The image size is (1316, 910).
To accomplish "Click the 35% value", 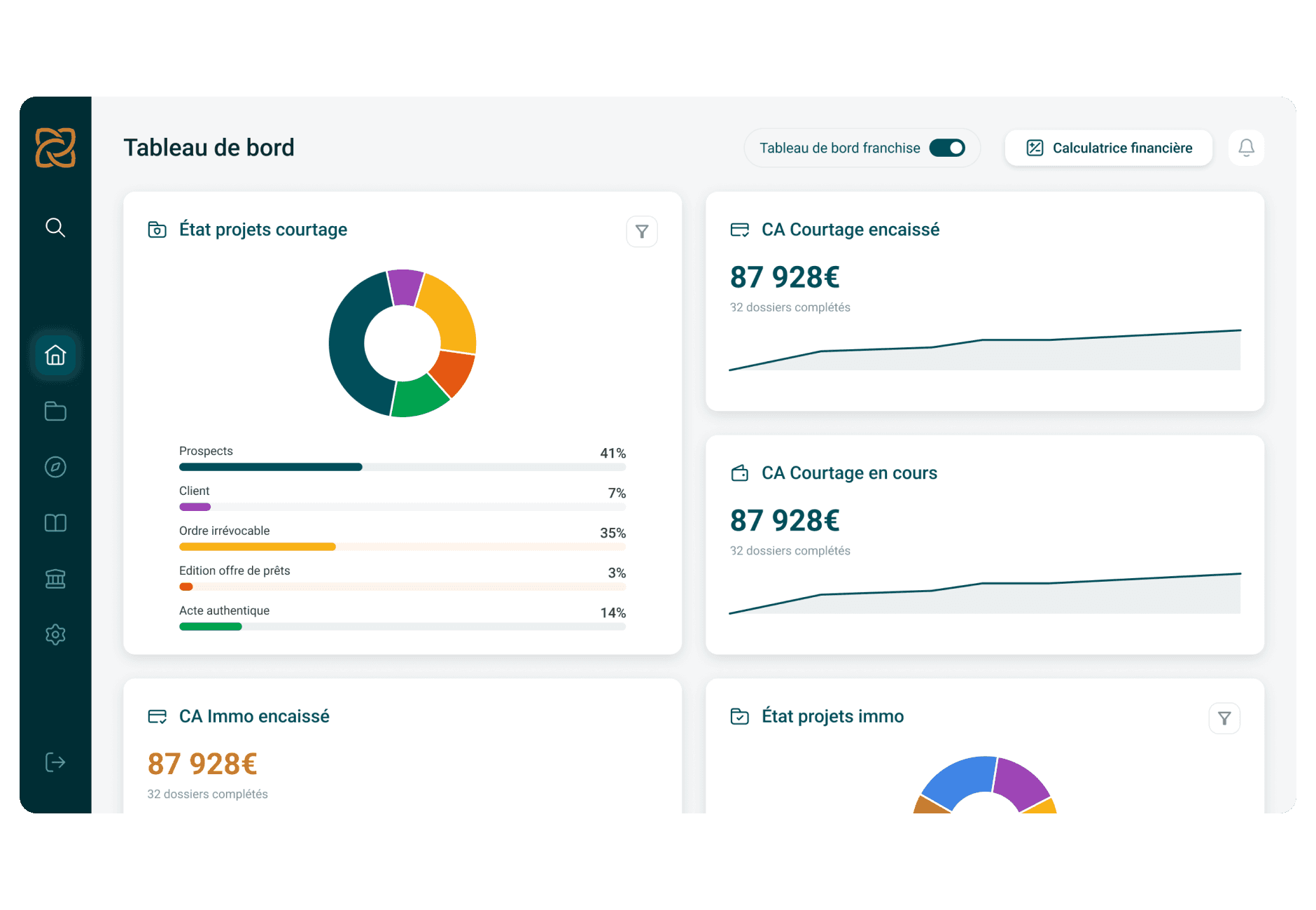I will coord(613,533).
